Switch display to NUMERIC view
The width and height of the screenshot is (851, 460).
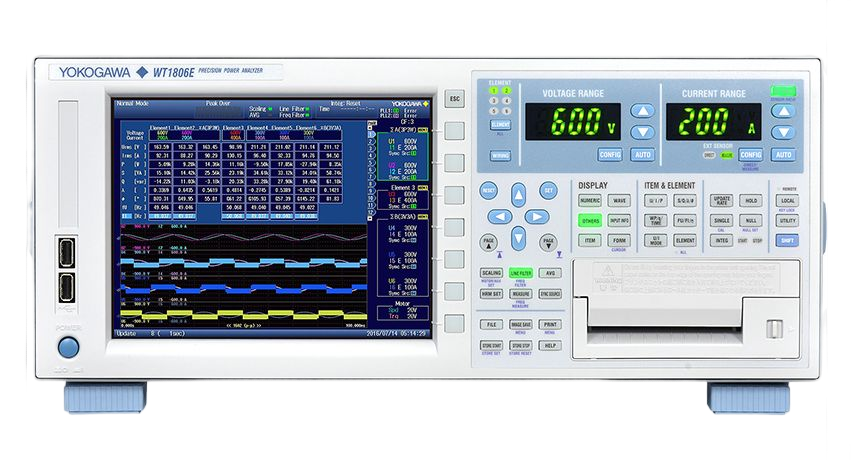pyautogui.click(x=590, y=200)
